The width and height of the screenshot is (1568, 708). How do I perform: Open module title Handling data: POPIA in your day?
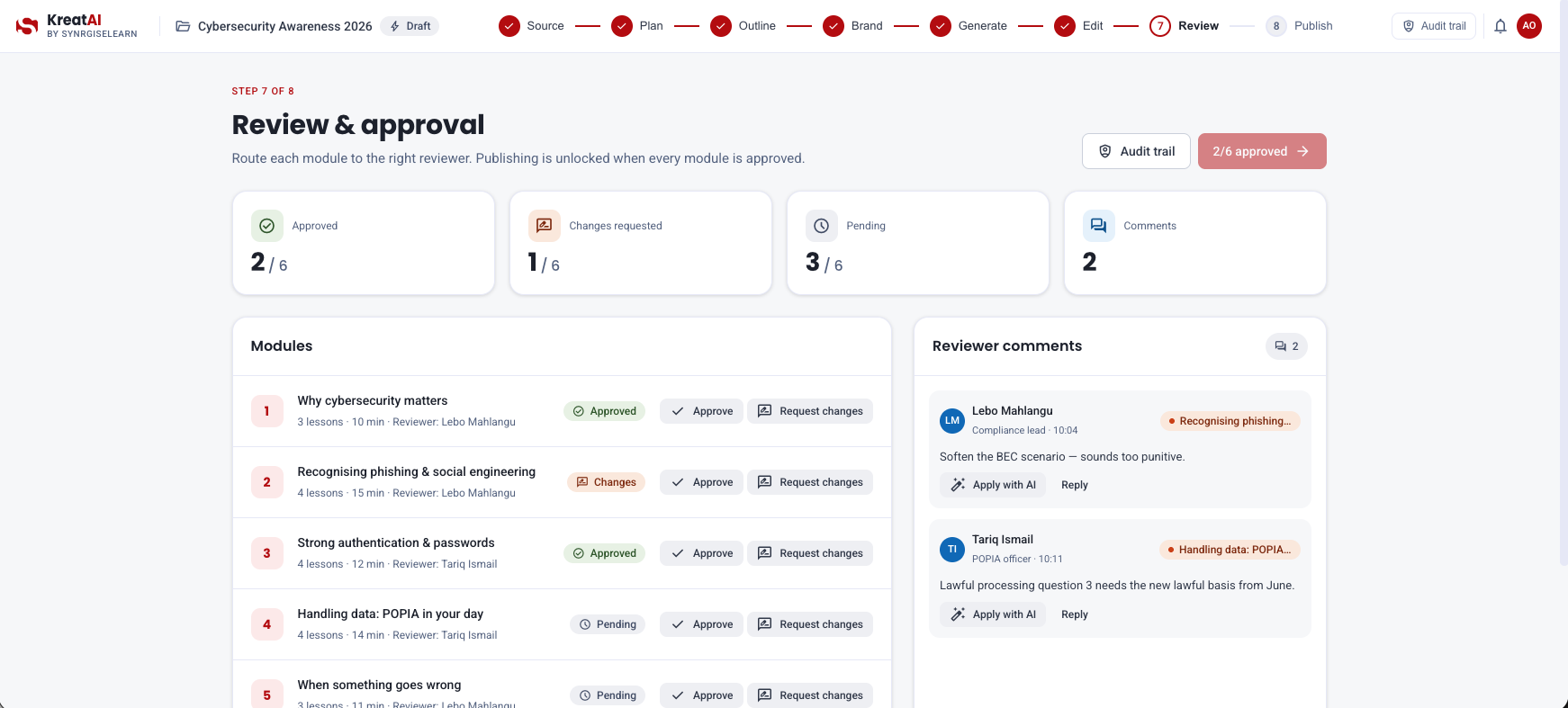coord(391,614)
